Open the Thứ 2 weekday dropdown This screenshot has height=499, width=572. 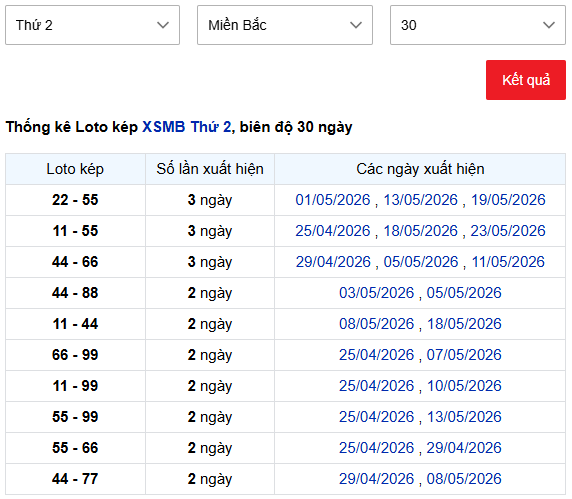pyautogui.click(x=92, y=25)
